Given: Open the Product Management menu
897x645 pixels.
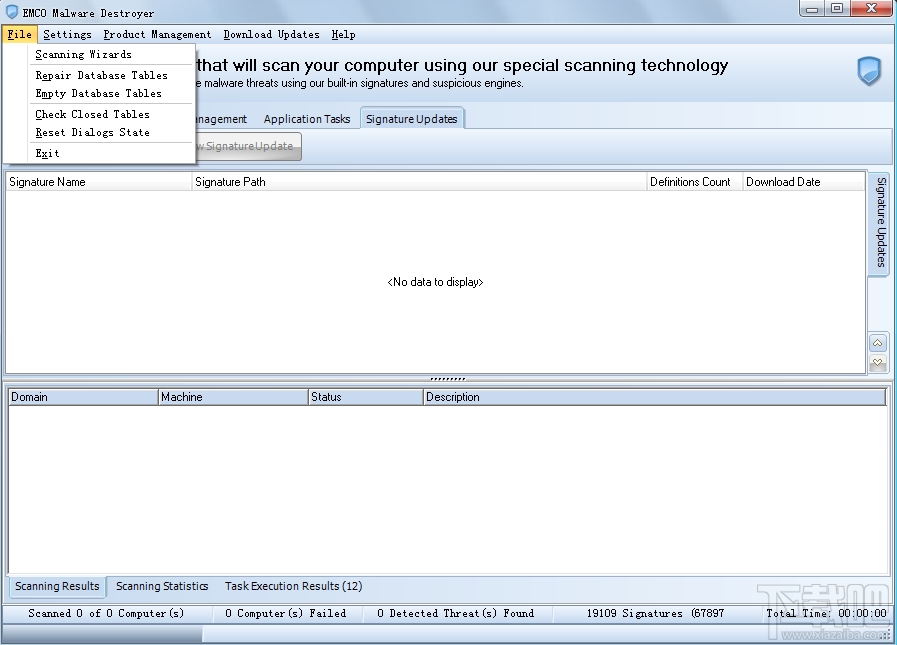Looking at the screenshot, I should [156, 33].
